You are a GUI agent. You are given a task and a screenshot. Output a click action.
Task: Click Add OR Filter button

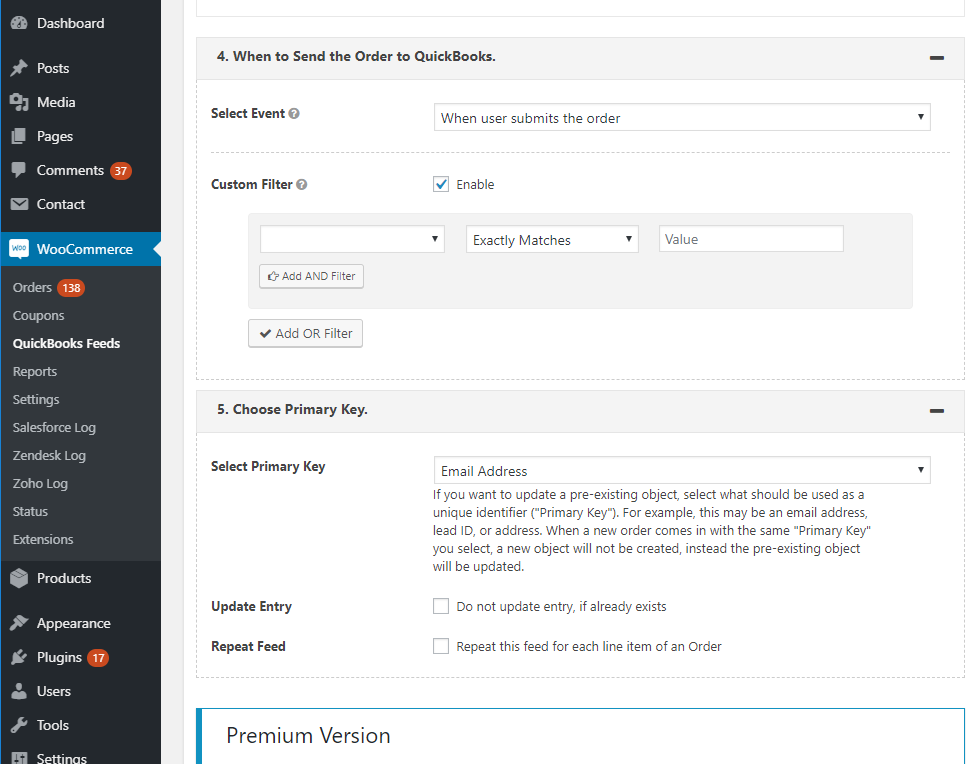[x=305, y=333]
